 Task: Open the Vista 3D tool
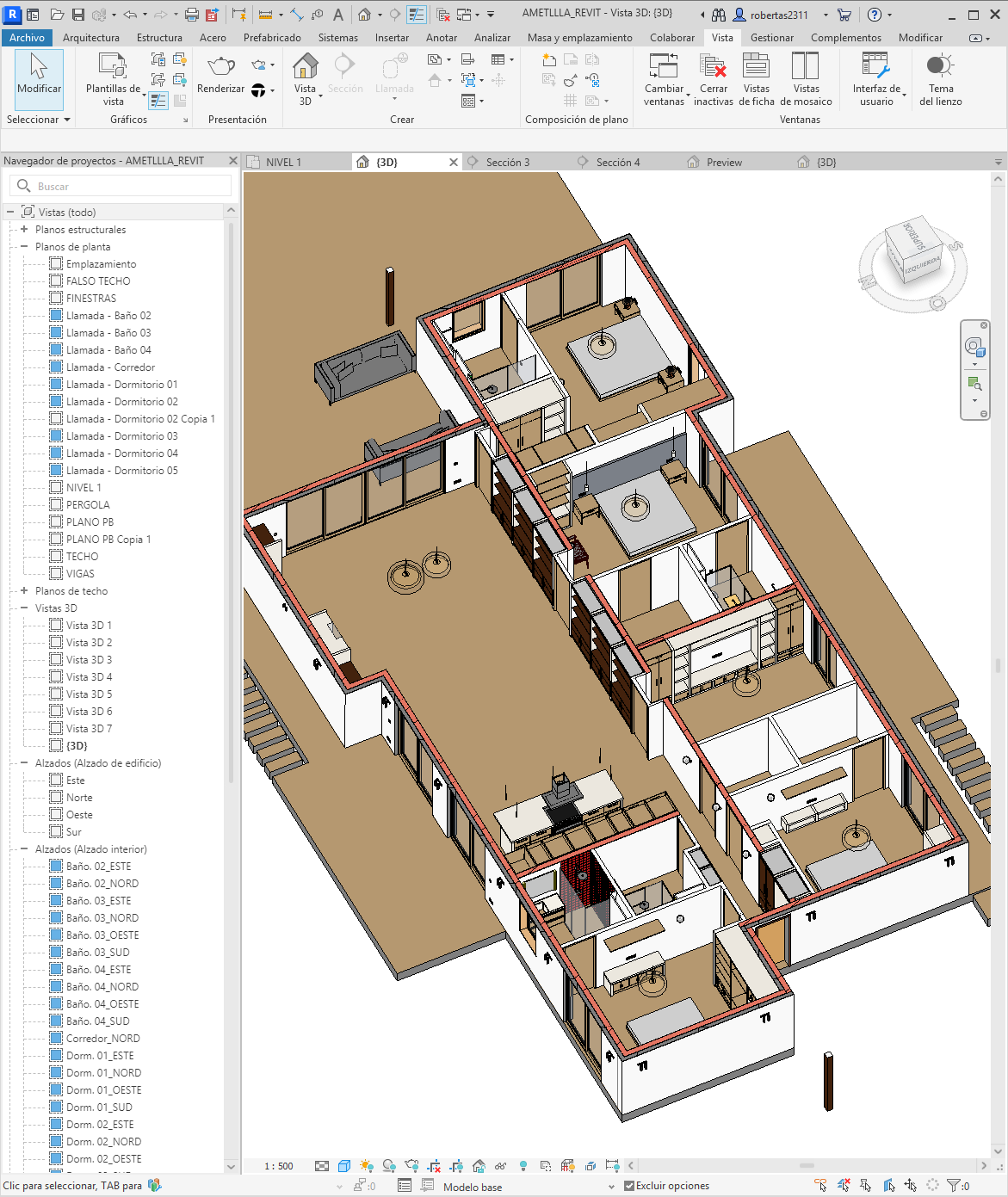306,79
